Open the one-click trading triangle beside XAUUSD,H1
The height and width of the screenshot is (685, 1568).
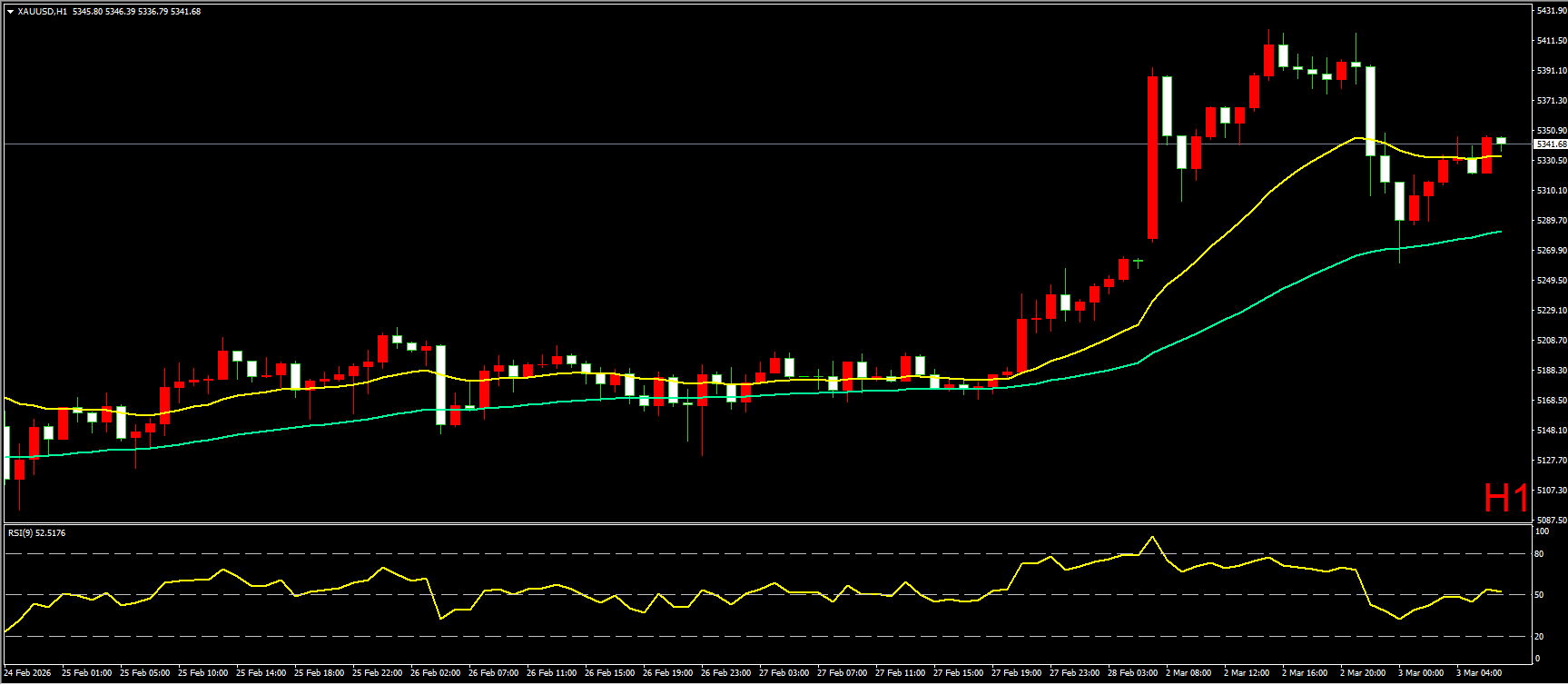10,12
